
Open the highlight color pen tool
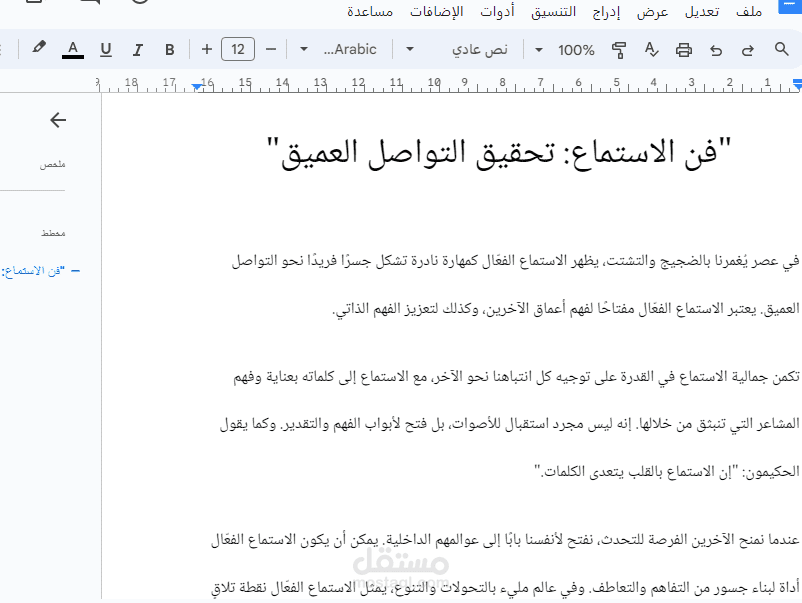[39, 48]
